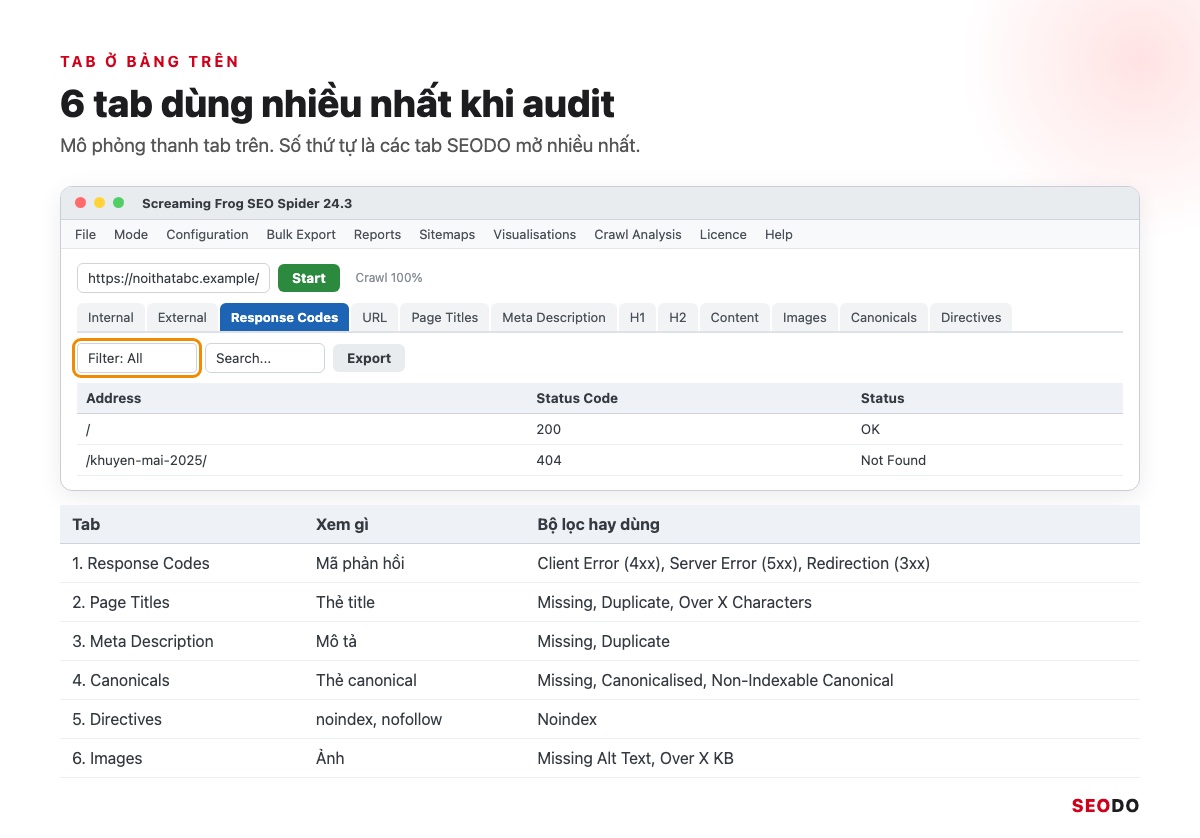Click the Screaming Frog SEO Spider title
1200x838 pixels.
pos(247,203)
